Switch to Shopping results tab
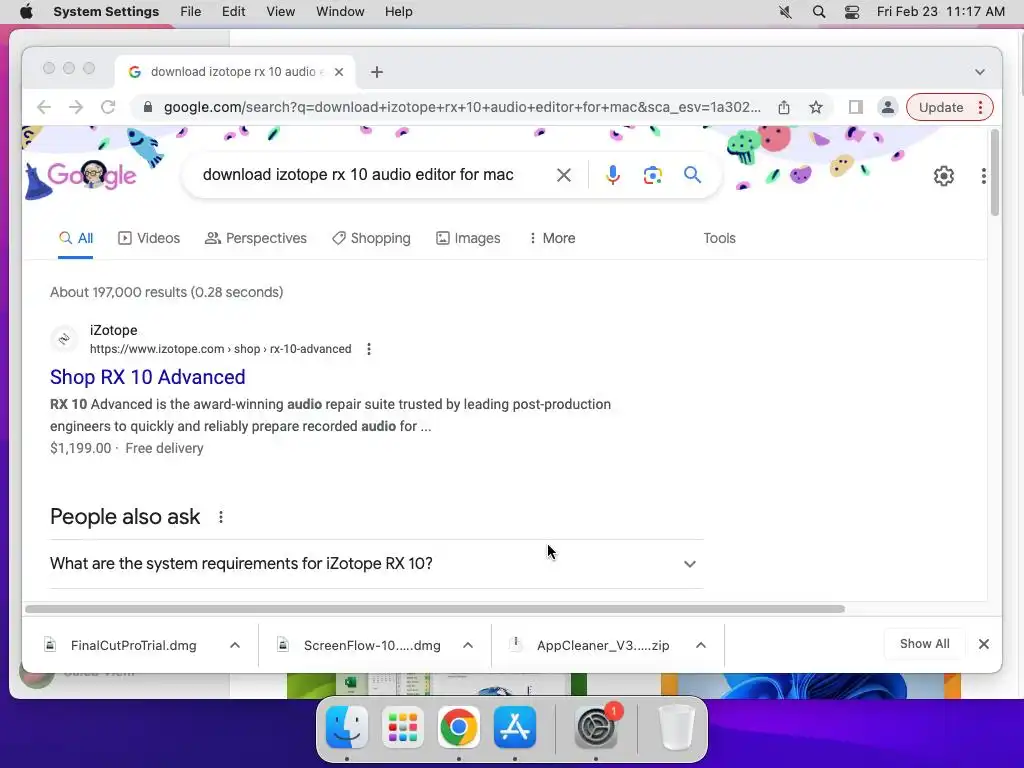 point(371,238)
